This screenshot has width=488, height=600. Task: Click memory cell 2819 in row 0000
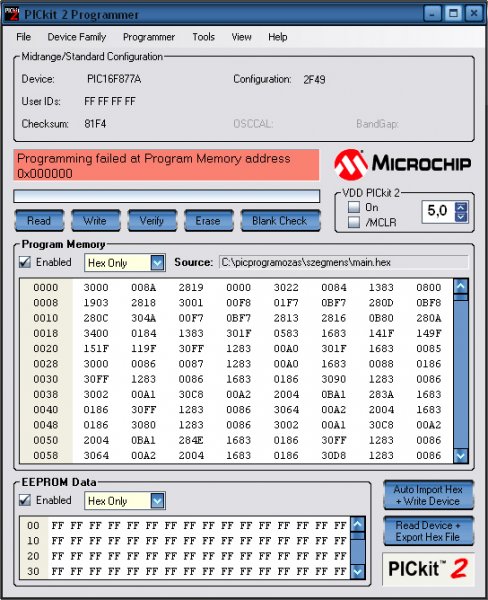[191, 287]
